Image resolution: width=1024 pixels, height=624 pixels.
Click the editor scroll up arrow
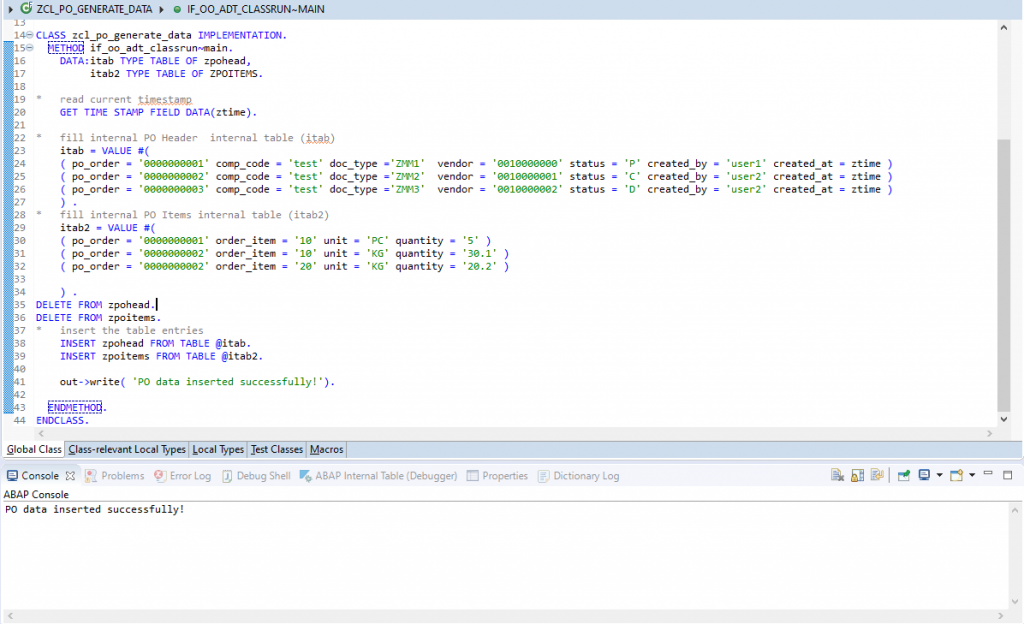pyautogui.click(x=1004, y=27)
